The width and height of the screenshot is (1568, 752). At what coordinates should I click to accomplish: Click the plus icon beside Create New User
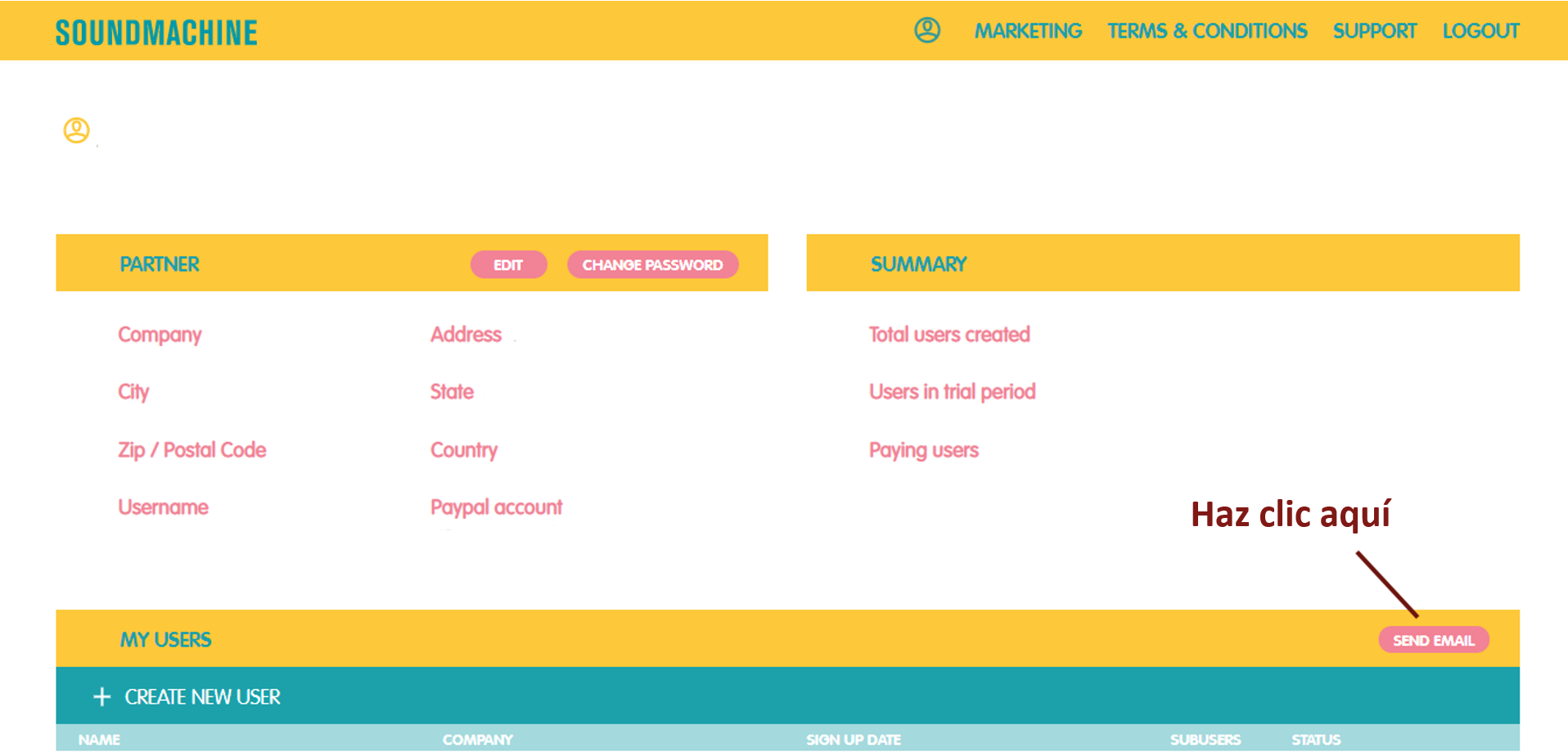point(101,697)
